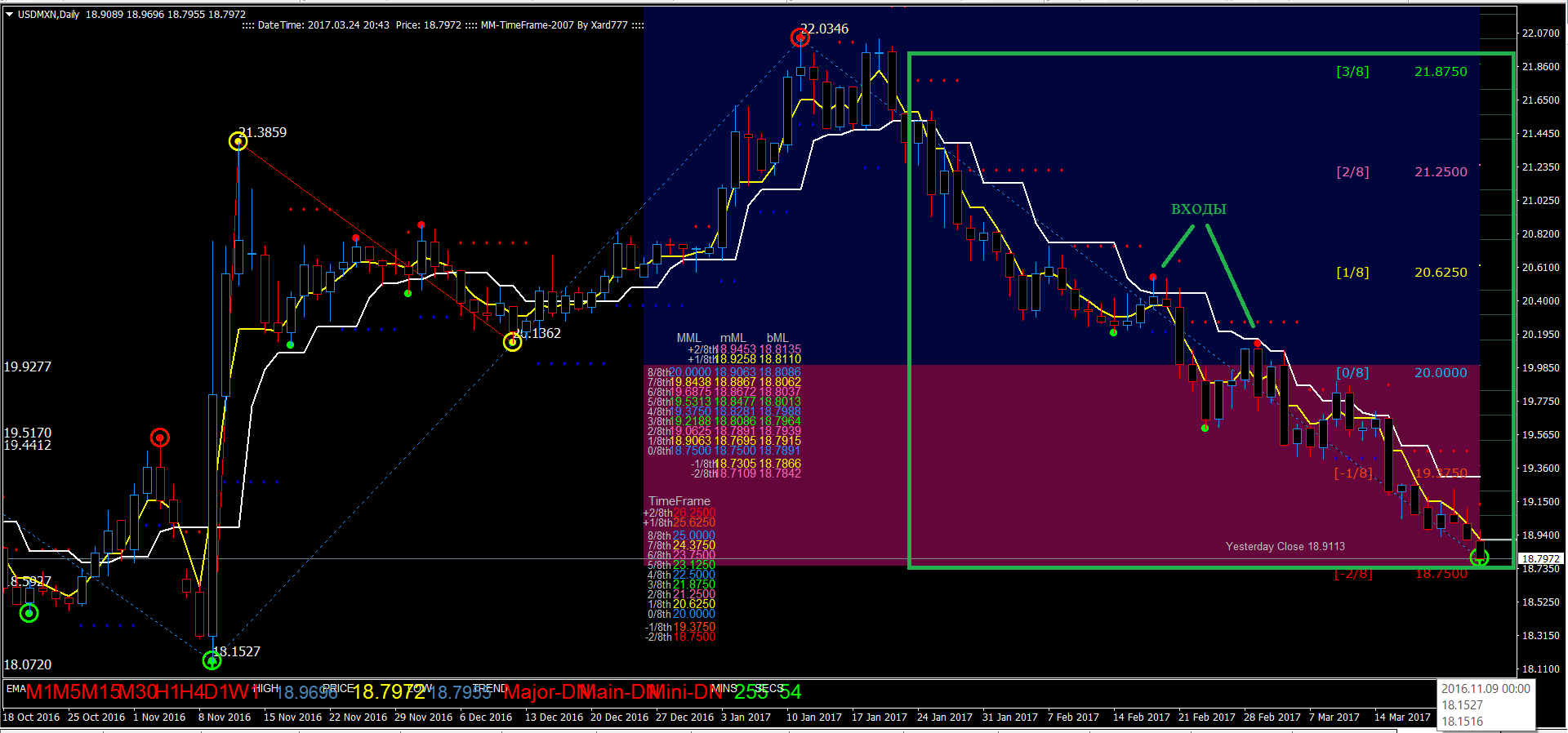Screen dimensions: 1568x733
Task: Click the 20.4000 price axis label
Action: tap(1541, 301)
